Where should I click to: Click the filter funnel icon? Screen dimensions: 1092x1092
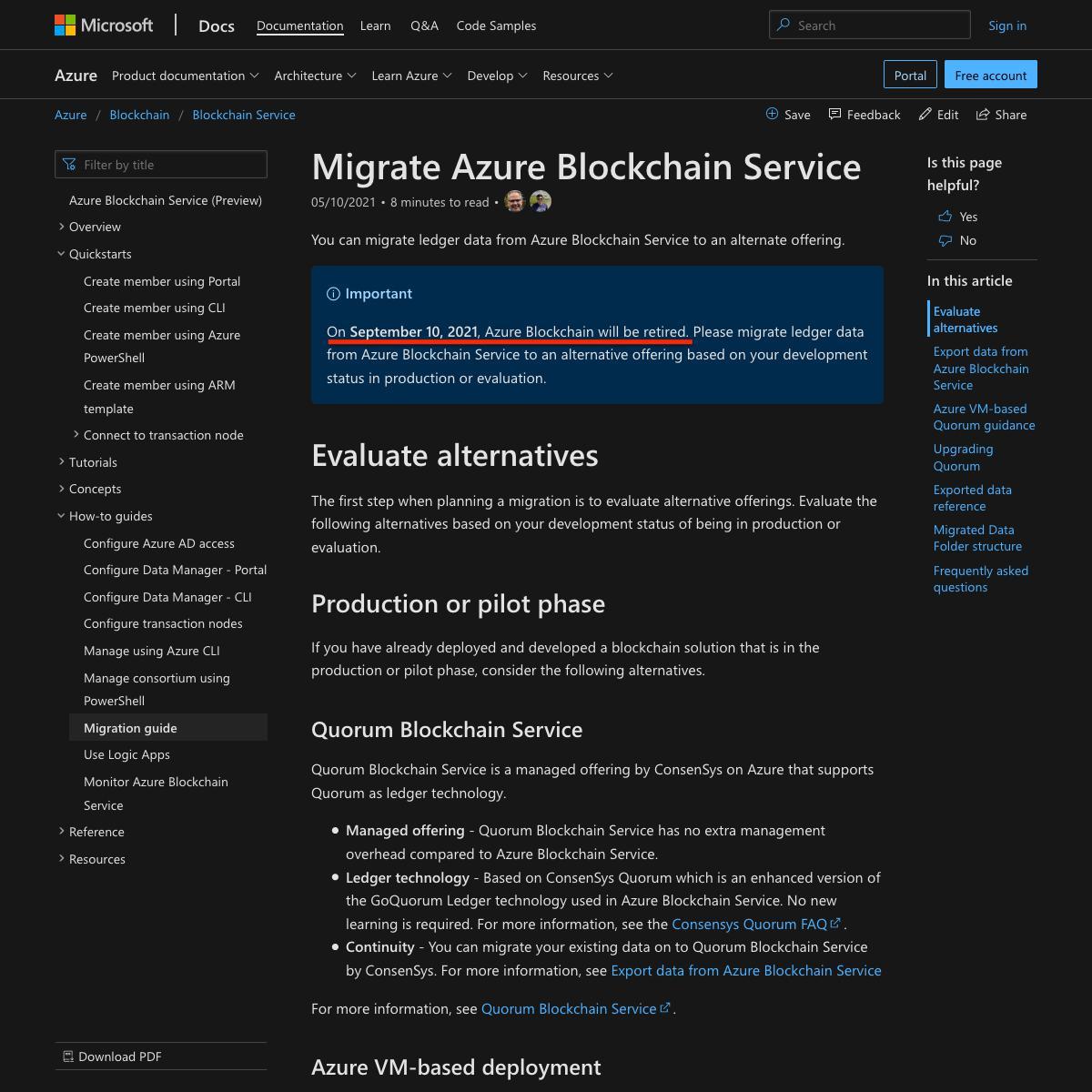(69, 165)
